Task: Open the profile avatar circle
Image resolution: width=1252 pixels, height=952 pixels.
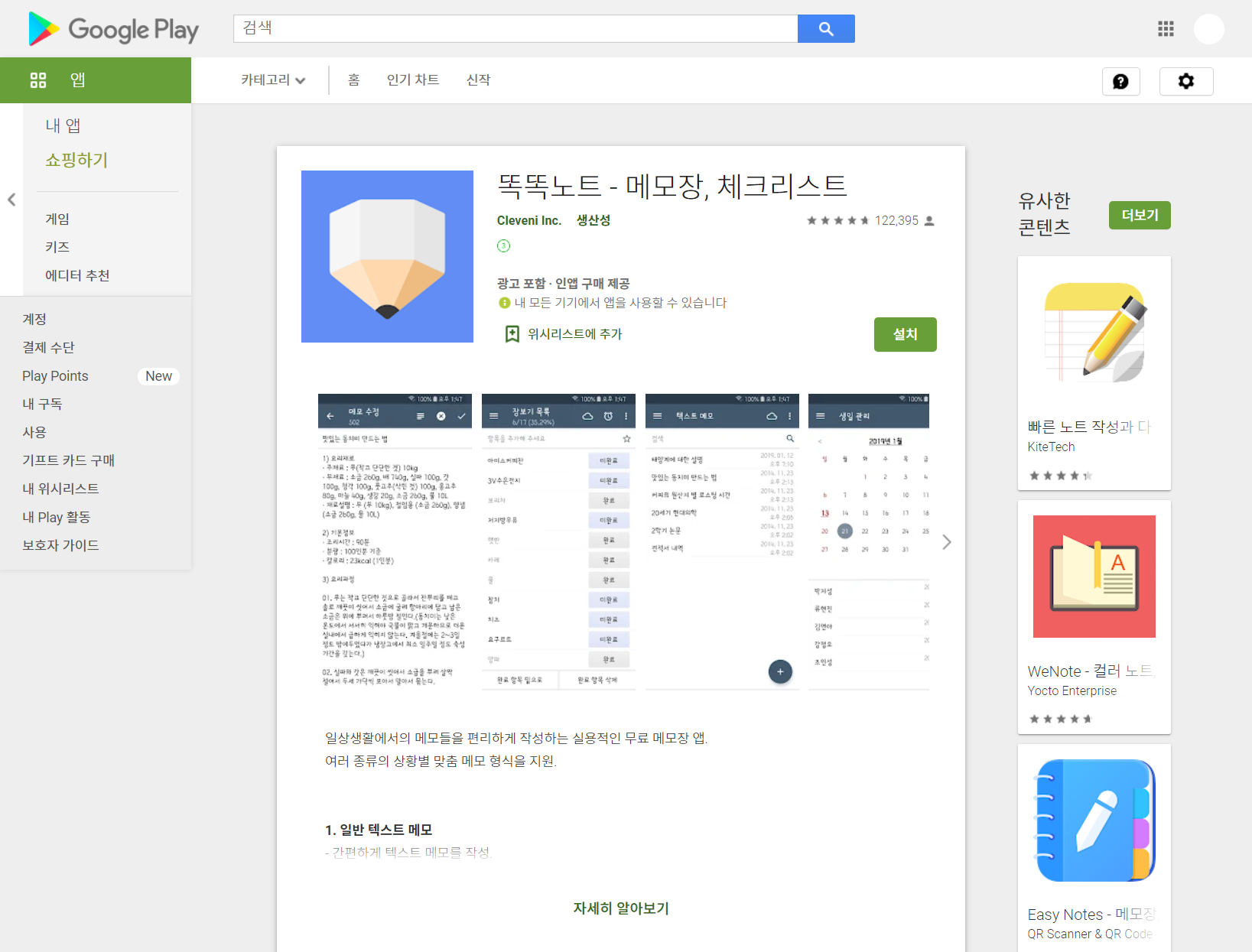Action: [1209, 29]
